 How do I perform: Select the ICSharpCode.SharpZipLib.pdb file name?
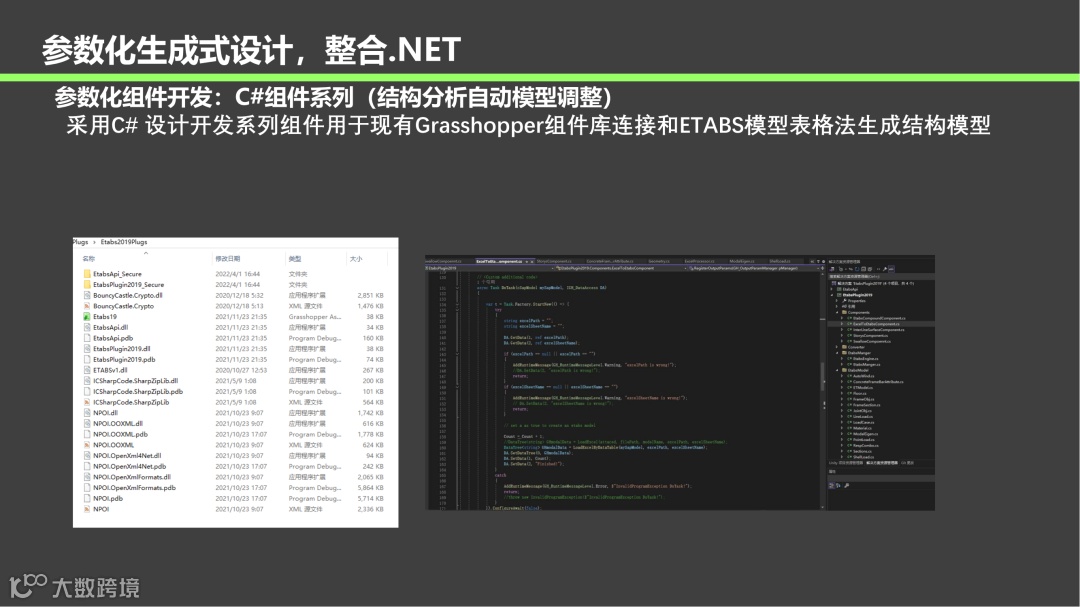pos(138,391)
